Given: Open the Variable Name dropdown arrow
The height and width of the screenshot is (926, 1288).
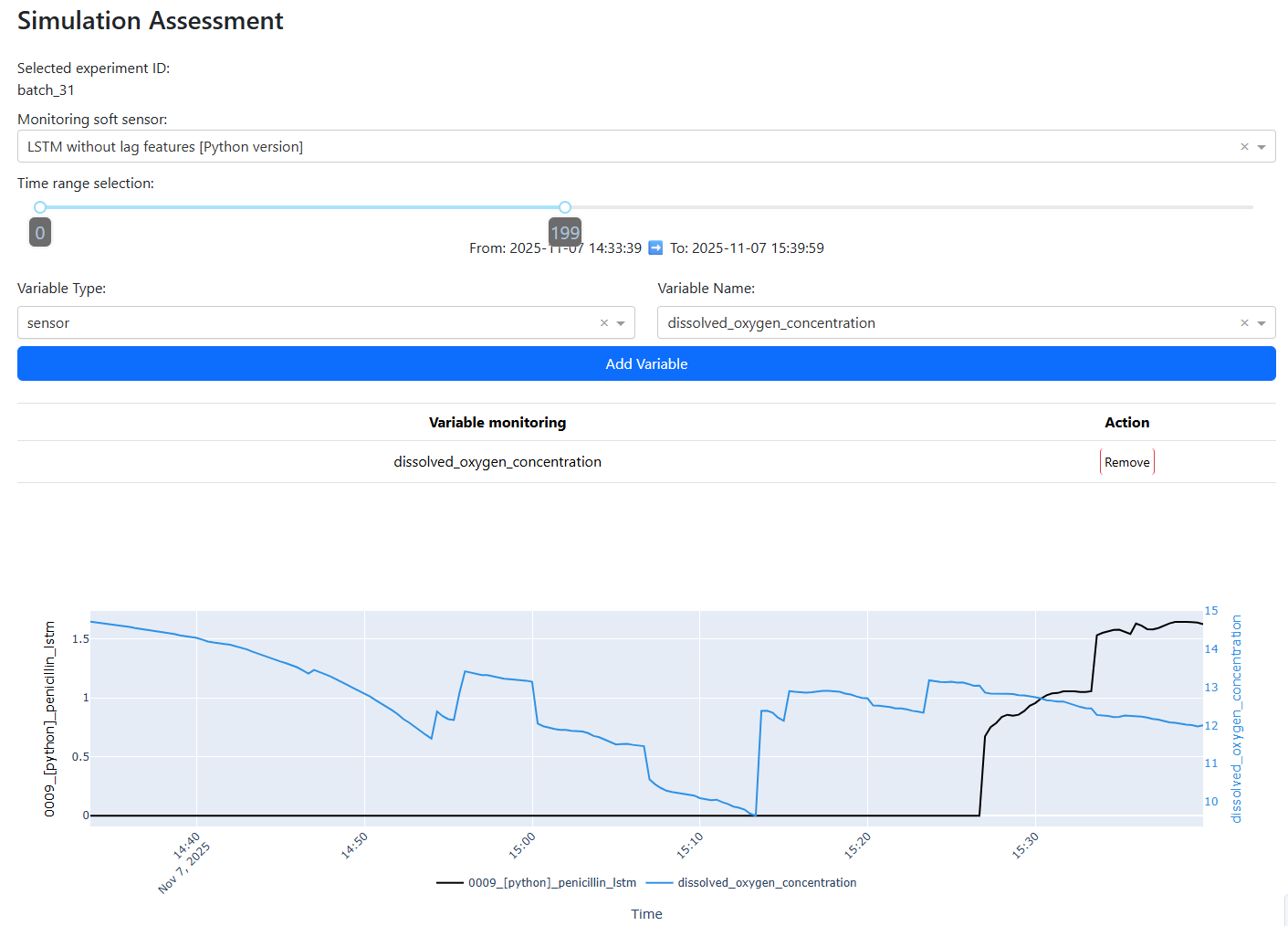Looking at the screenshot, I should tap(1262, 323).
